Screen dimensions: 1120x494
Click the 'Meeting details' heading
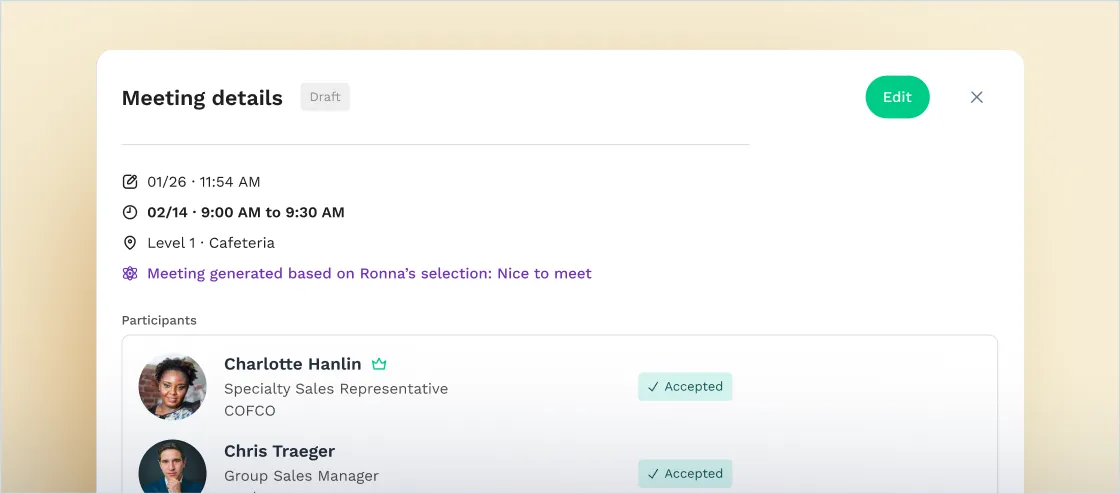point(202,98)
